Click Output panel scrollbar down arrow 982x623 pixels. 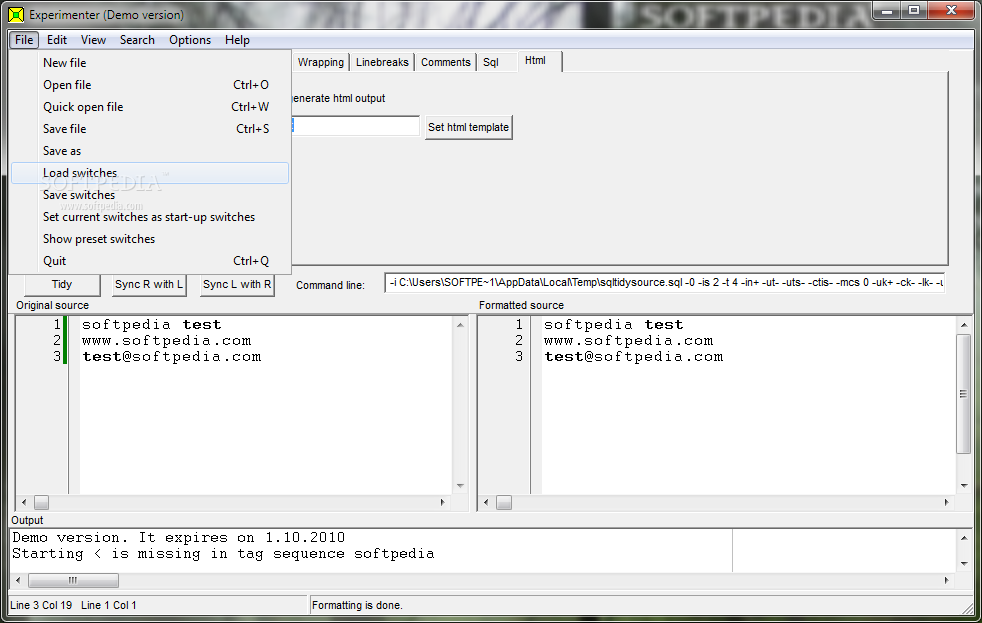tap(964, 564)
